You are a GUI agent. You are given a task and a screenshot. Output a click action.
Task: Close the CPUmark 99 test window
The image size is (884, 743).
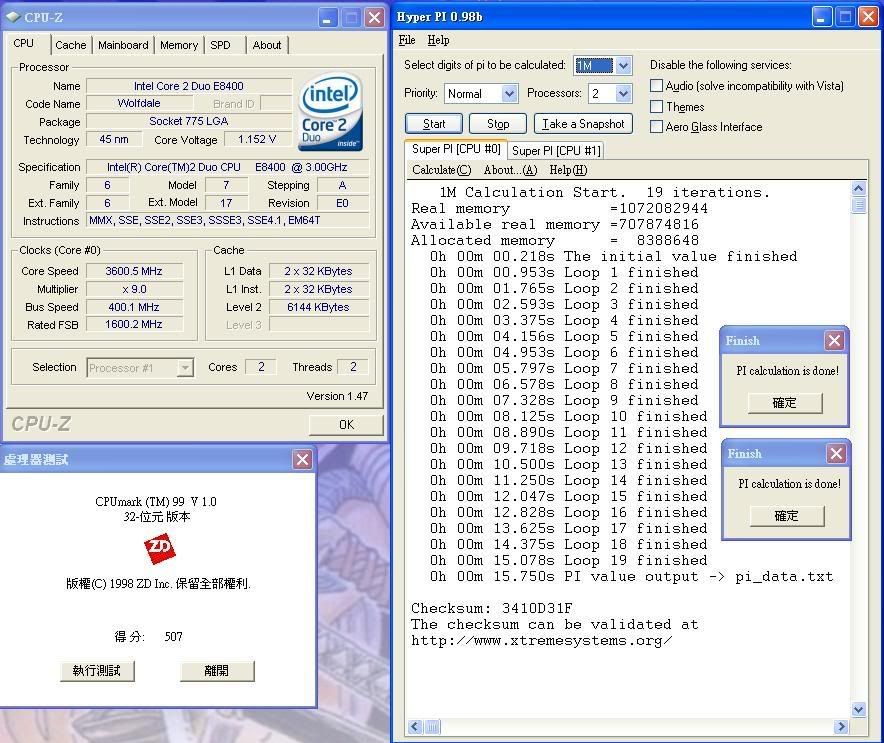point(303,459)
